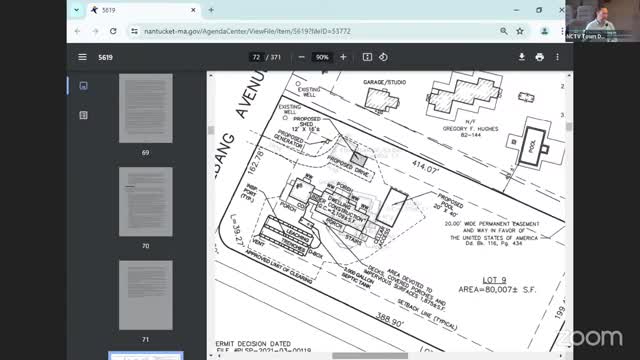Viewport: 640px width, 360px height.
Task: Show the document outline view
Action: pyautogui.click(x=83, y=115)
